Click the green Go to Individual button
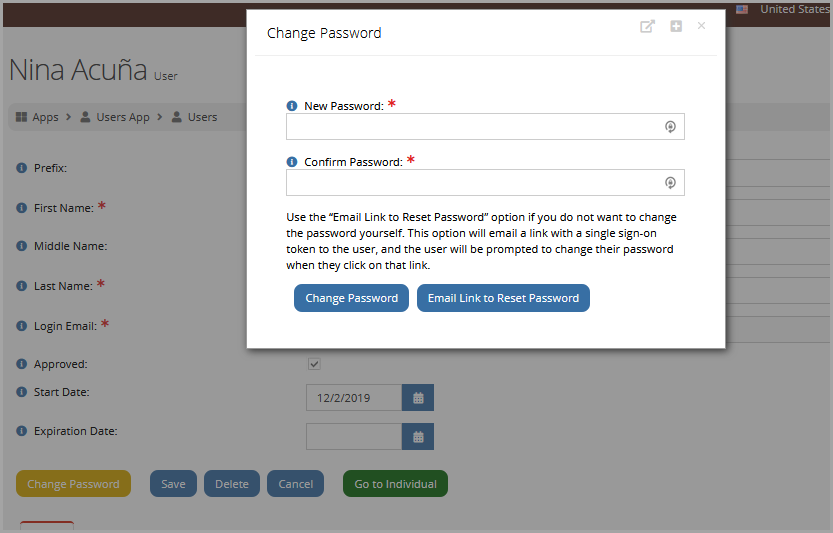The height and width of the screenshot is (533, 833). [395, 484]
